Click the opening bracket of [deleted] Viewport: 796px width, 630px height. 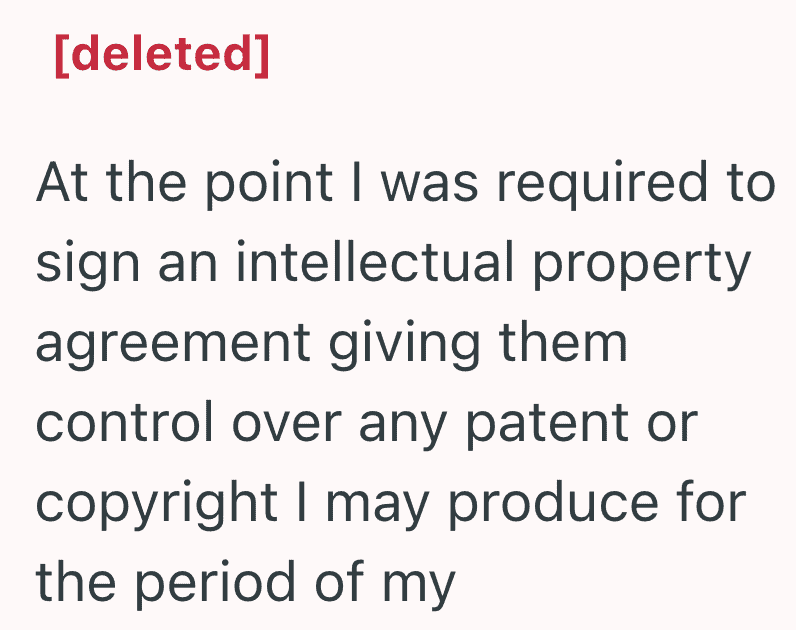[62, 56]
